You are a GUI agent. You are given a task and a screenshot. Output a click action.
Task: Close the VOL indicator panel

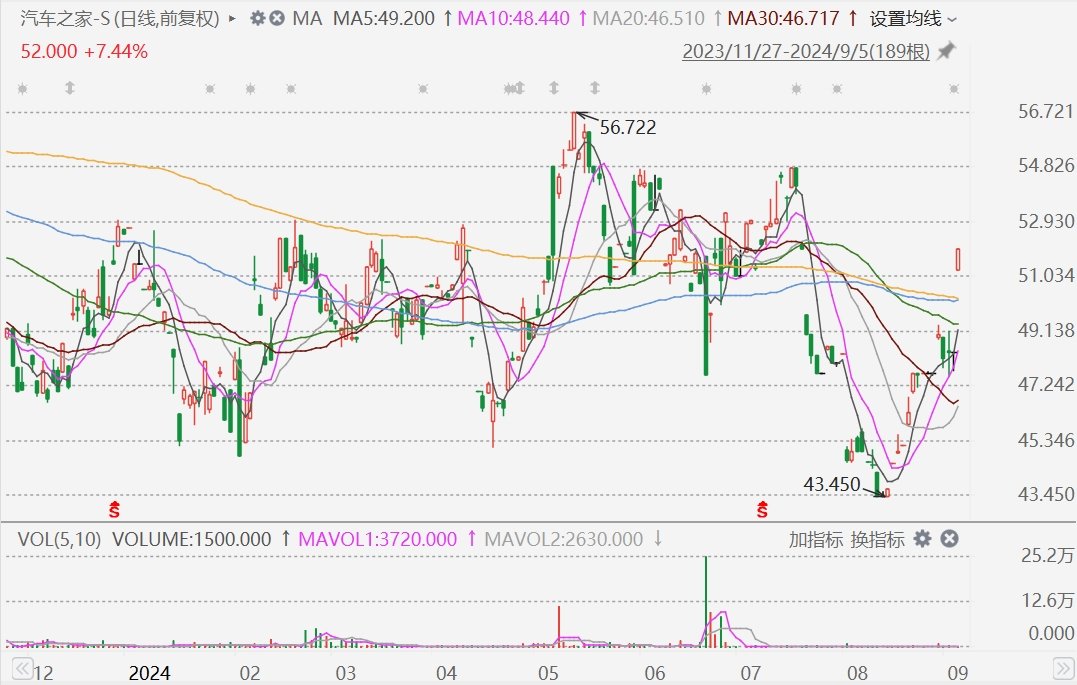pyautogui.click(x=949, y=539)
